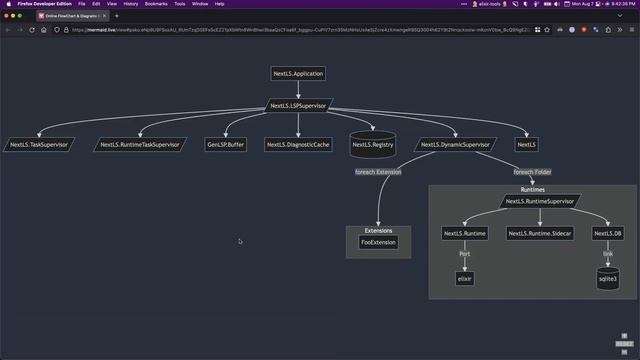Click the lower pan-zoom control button

click(624, 352)
